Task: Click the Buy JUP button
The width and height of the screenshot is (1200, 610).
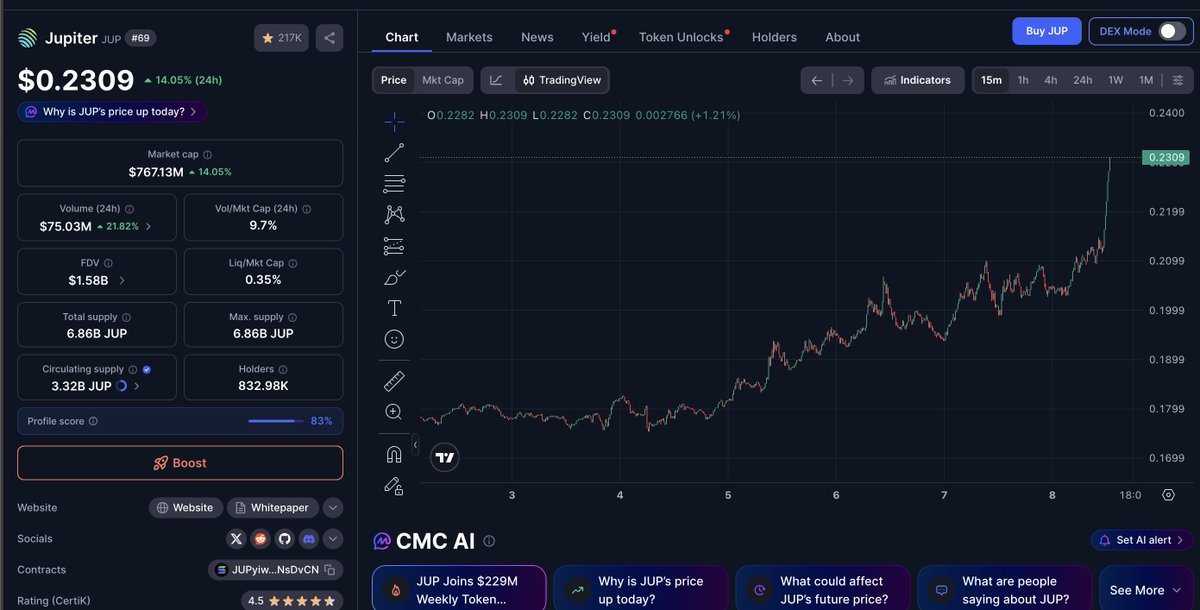Action: pos(1046,31)
